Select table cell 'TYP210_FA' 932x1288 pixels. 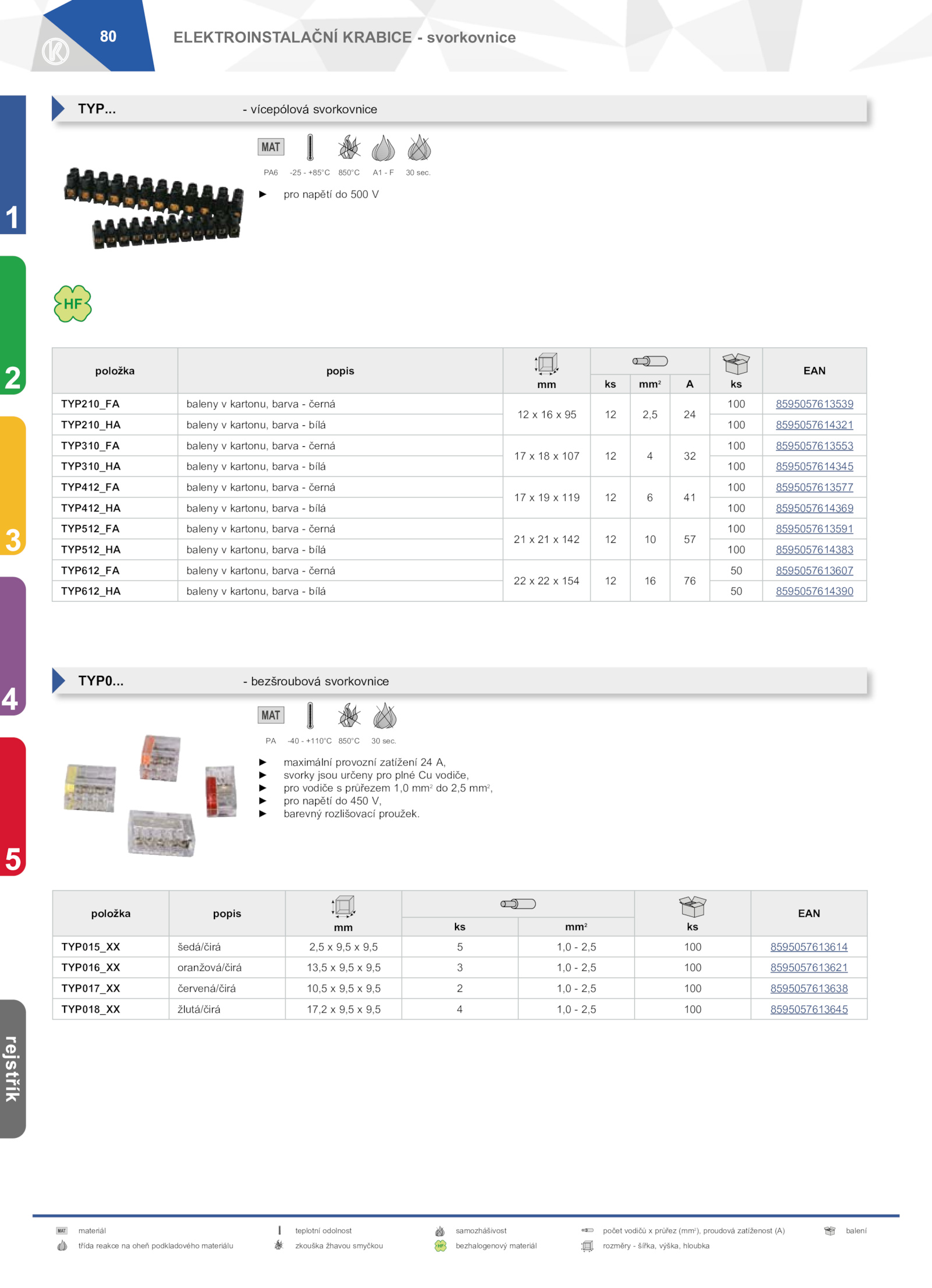coord(115,404)
